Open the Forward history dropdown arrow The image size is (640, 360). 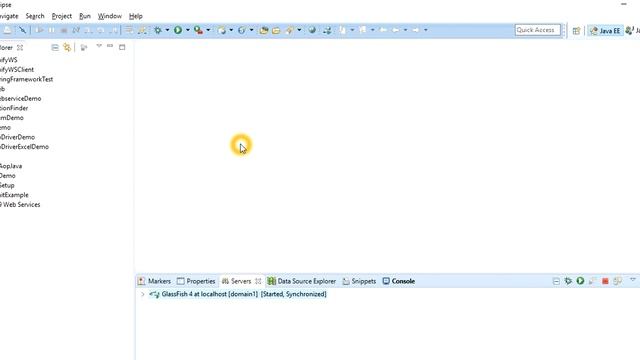tap(425, 30)
